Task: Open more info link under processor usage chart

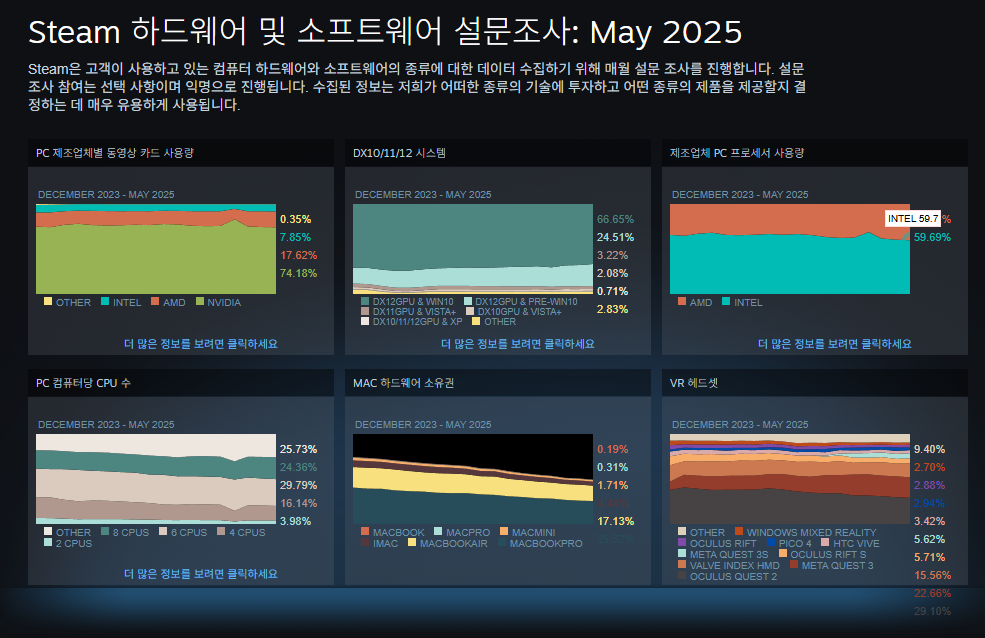Action: click(x=835, y=344)
